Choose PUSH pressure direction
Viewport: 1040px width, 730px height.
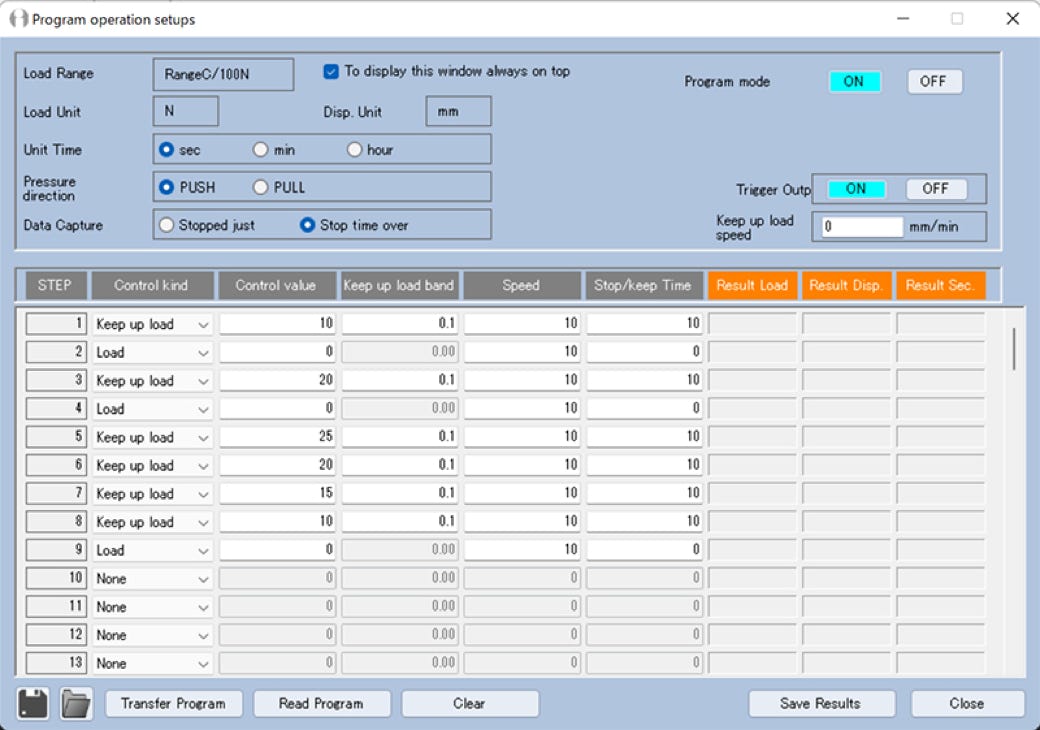tap(166, 188)
